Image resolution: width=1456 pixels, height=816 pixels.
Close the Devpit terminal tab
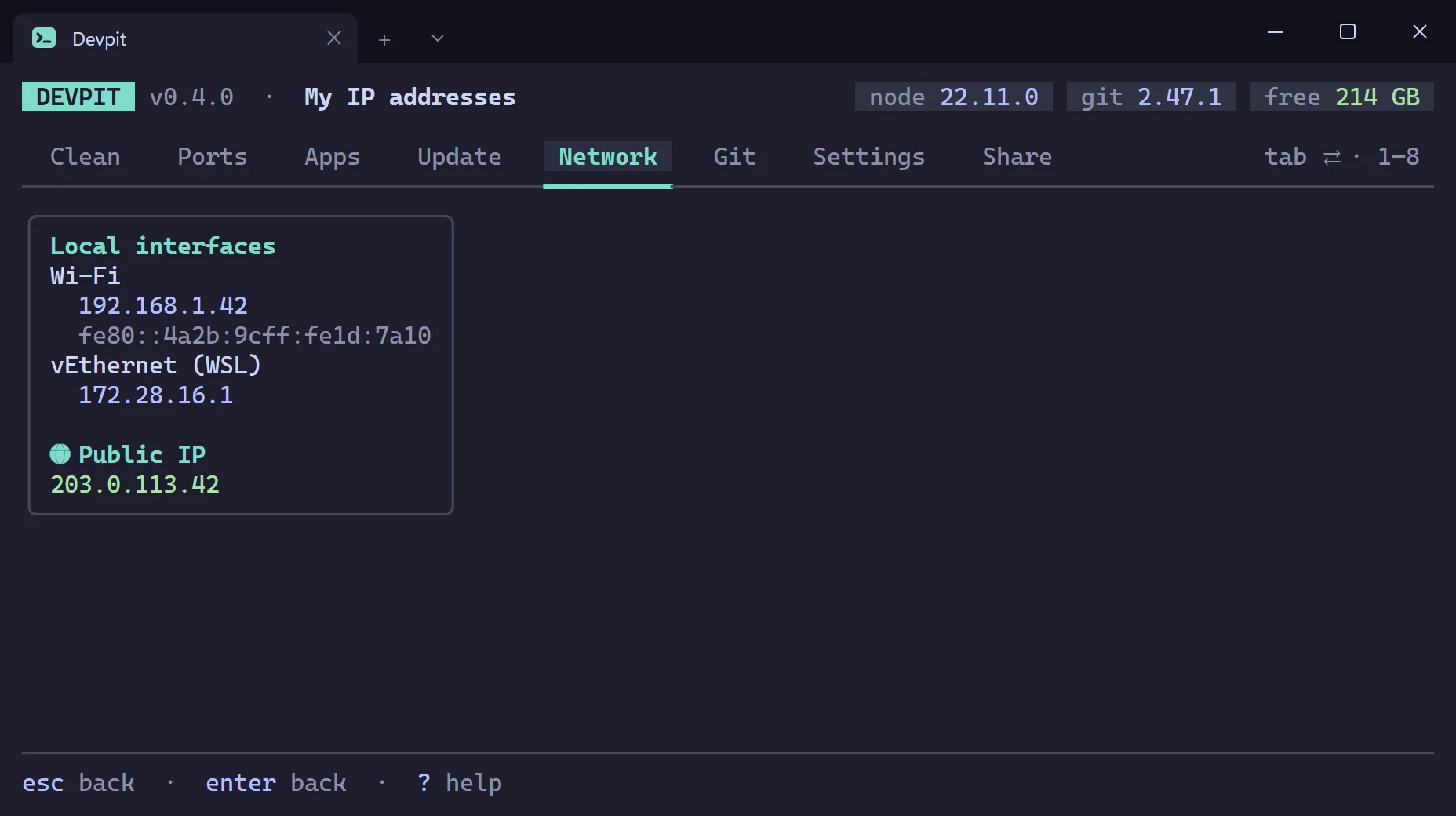pos(334,38)
